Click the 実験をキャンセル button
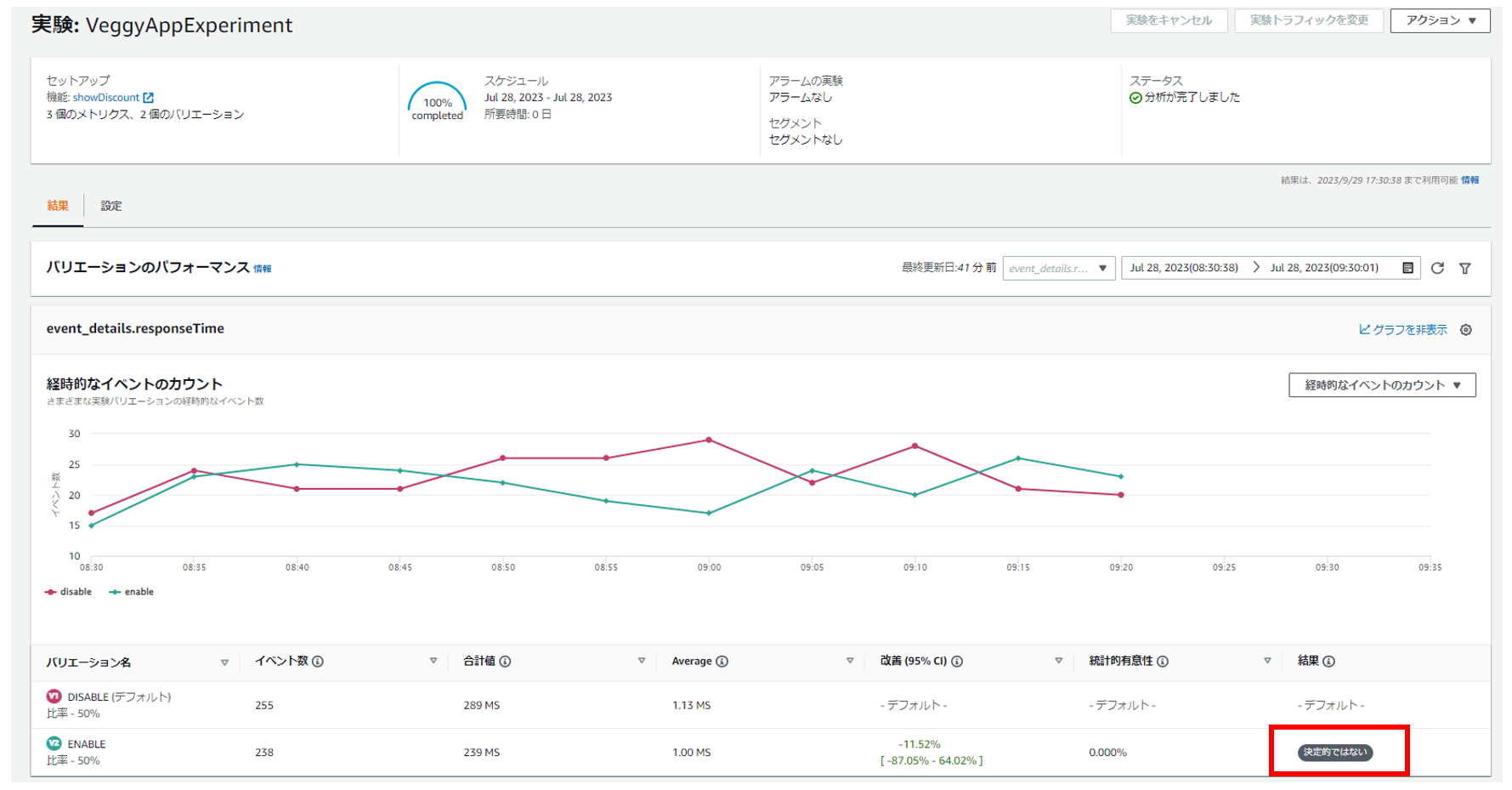 (x=1169, y=20)
